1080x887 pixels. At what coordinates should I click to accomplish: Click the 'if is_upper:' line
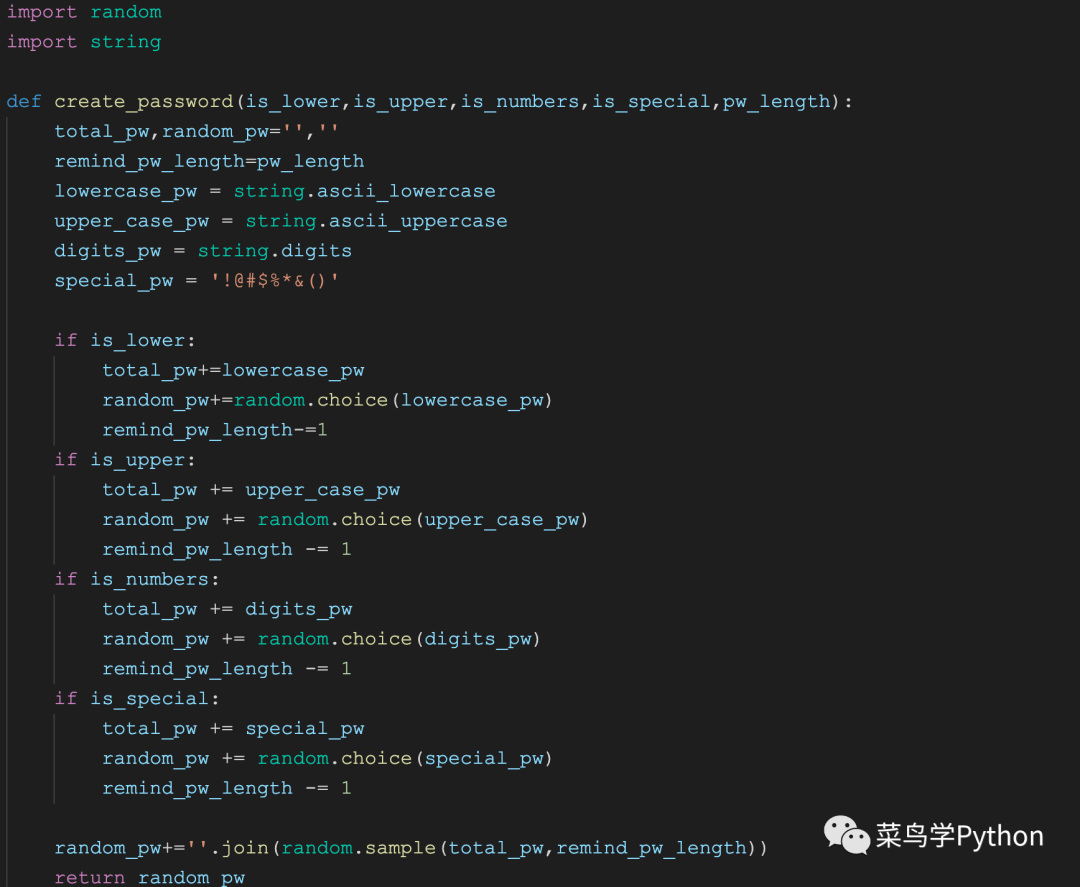[x=125, y=459]
